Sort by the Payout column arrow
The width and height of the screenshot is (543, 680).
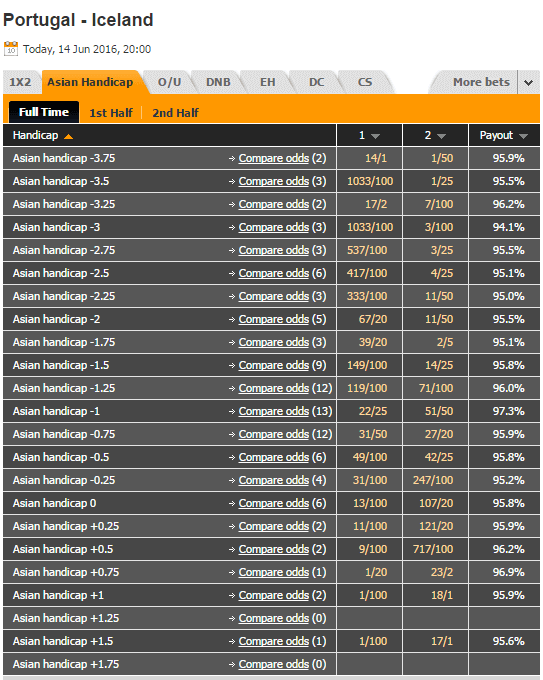(523, 136)
